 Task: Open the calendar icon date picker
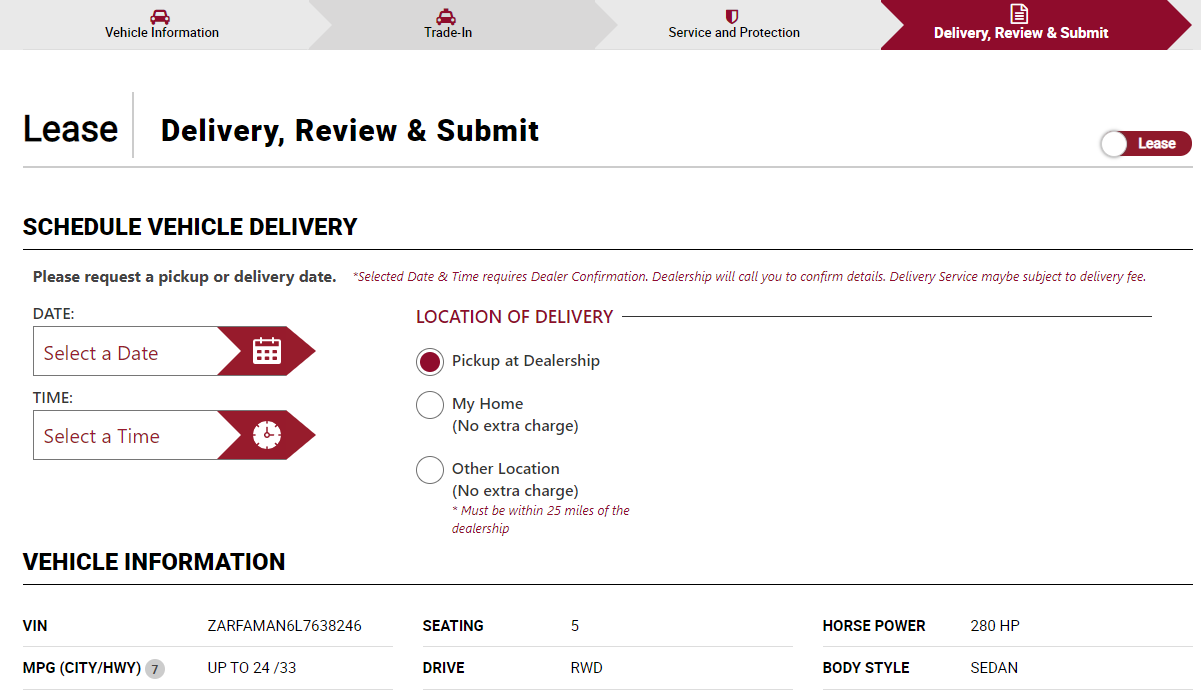point(267,351)
